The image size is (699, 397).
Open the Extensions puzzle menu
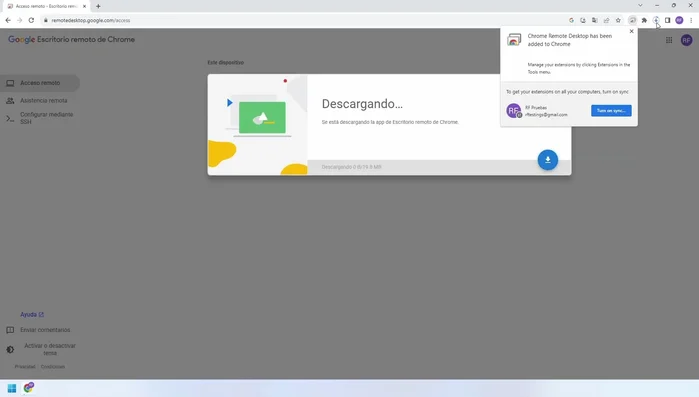644,20
